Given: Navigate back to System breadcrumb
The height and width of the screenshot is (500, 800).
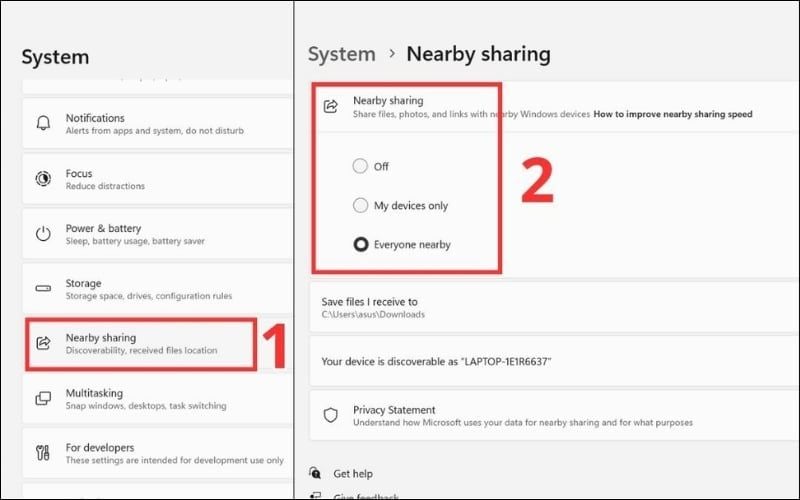Looking at the screenshot, I should tap(341, 54).
